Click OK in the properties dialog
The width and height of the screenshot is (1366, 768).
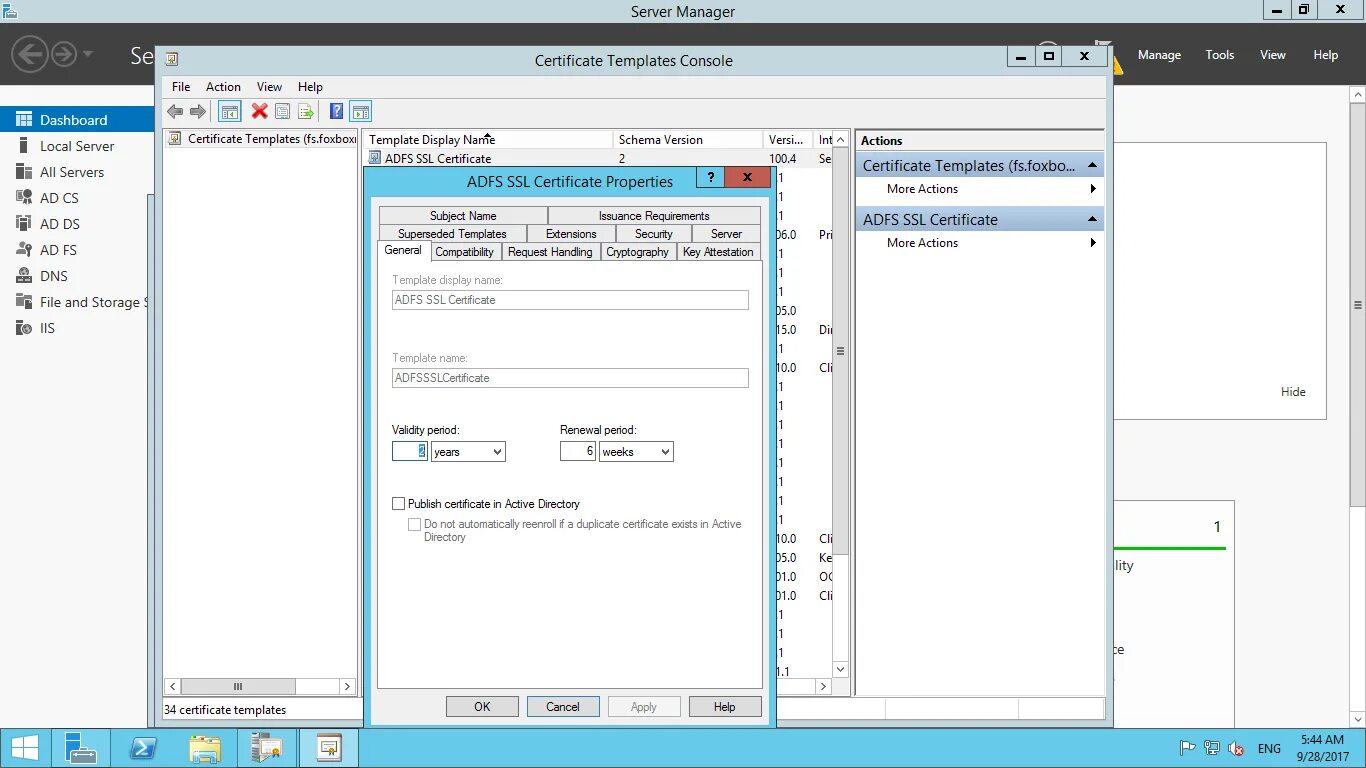[482, 707]
